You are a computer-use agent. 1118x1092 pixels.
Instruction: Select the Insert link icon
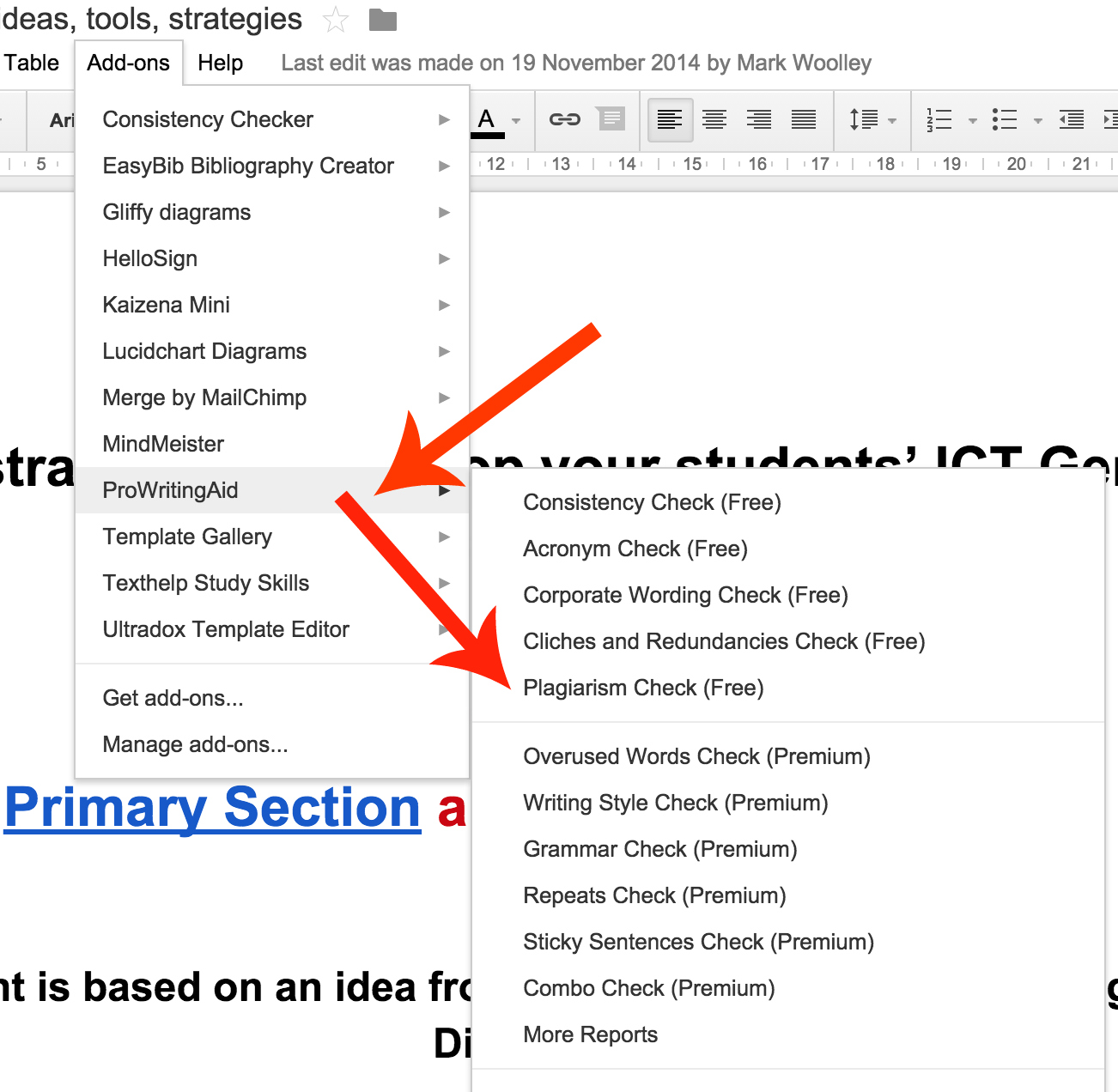[564, 119]
